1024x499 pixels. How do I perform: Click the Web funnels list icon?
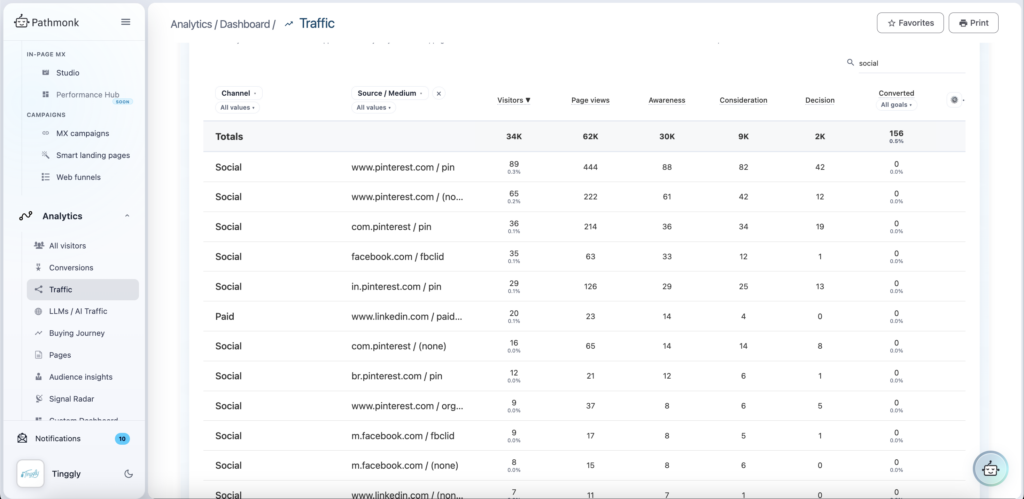coord(46,177)
